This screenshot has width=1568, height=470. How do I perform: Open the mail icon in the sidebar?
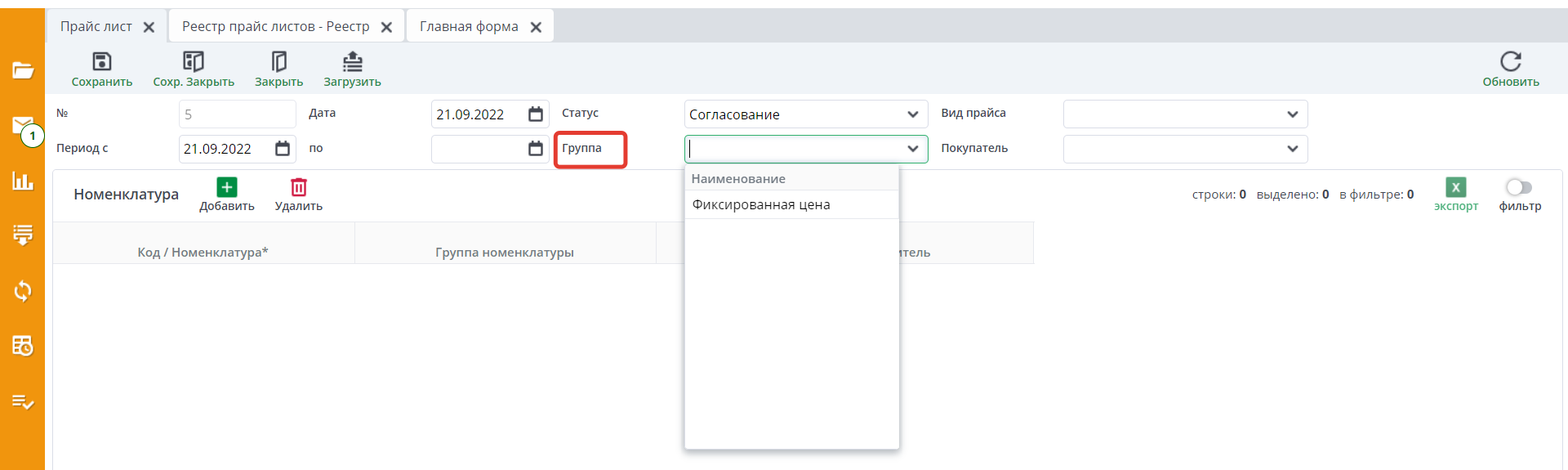point(22,126)
